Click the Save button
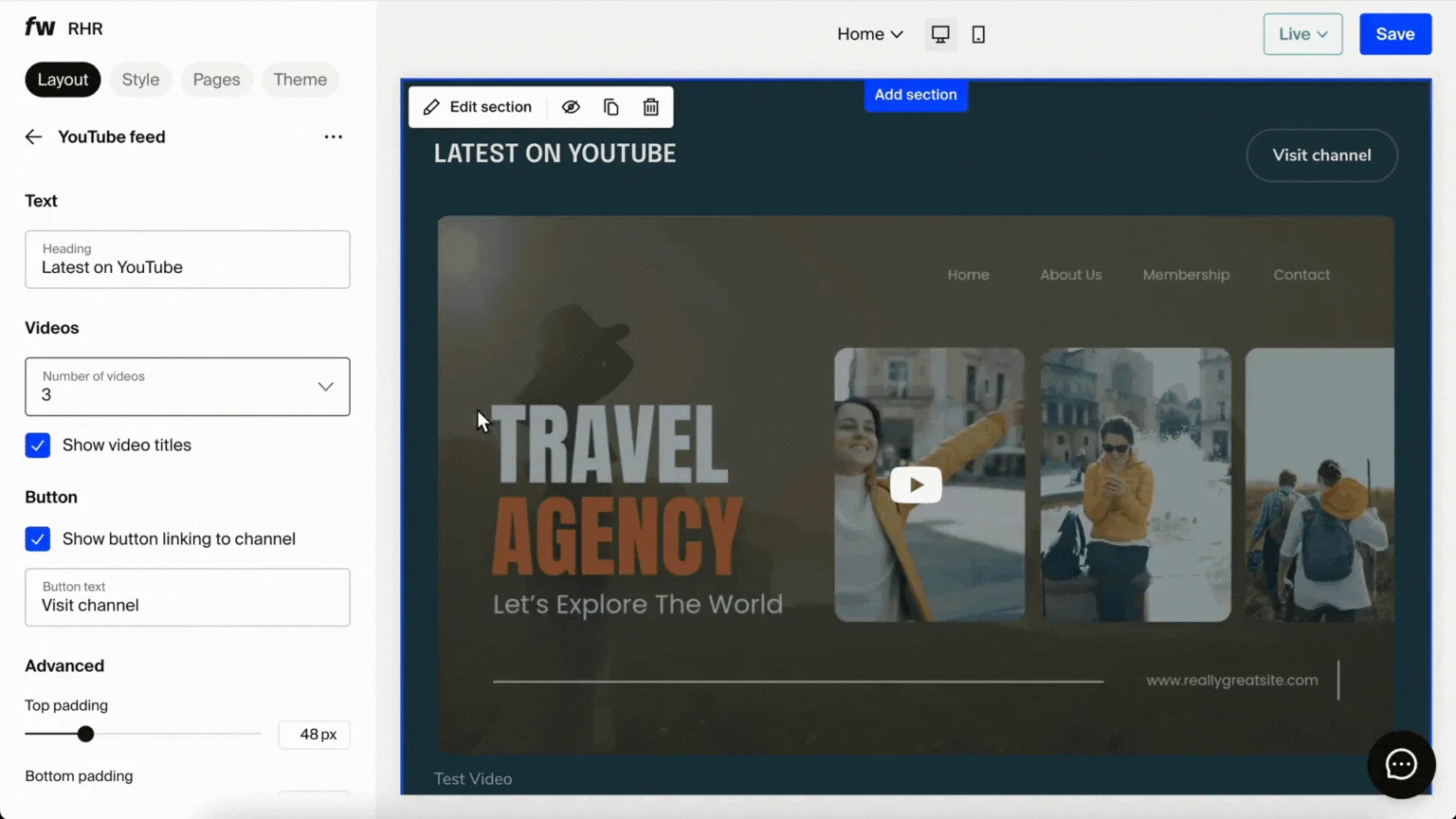This screenshot has height=819, width=1456. 1395,34
